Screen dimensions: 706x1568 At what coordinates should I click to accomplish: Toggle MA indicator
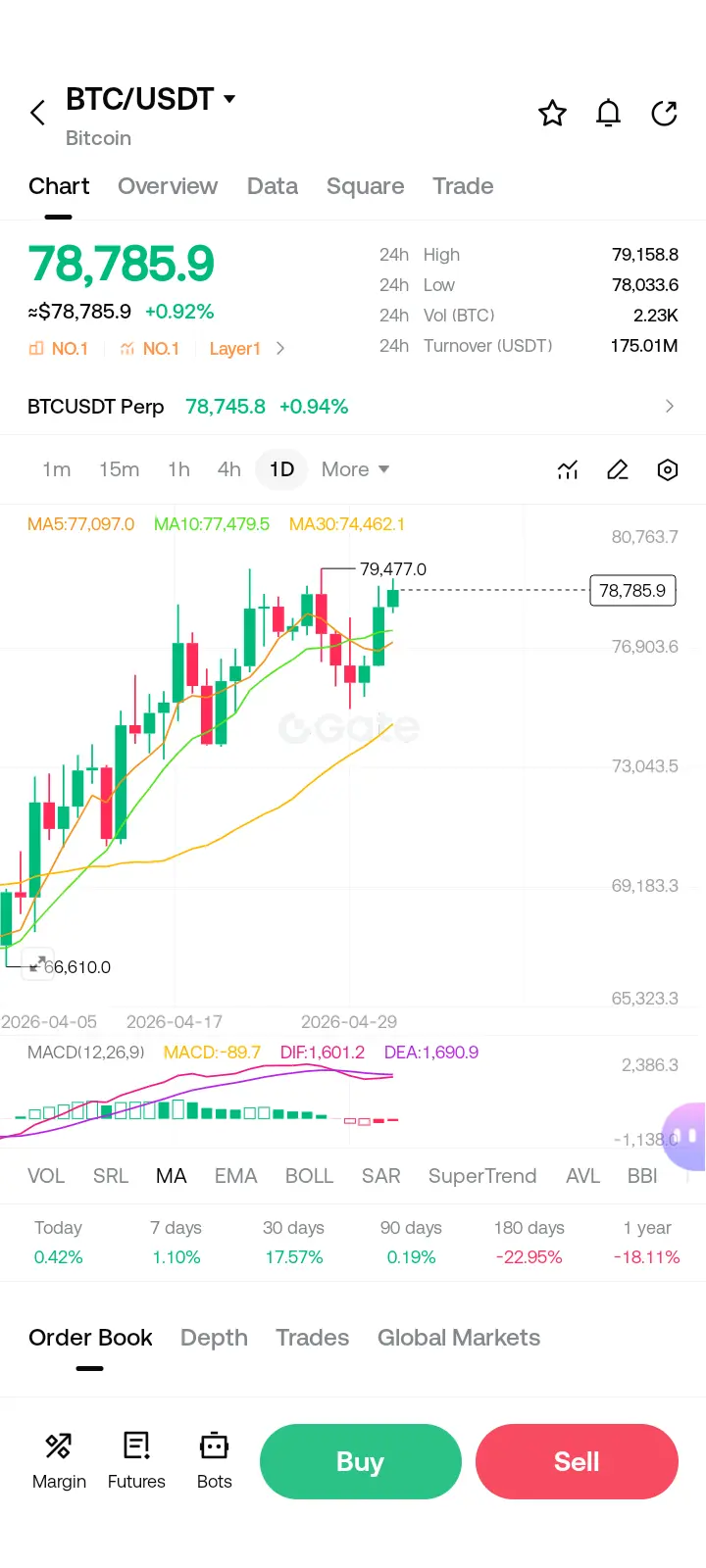click(x=172, y=1176)
